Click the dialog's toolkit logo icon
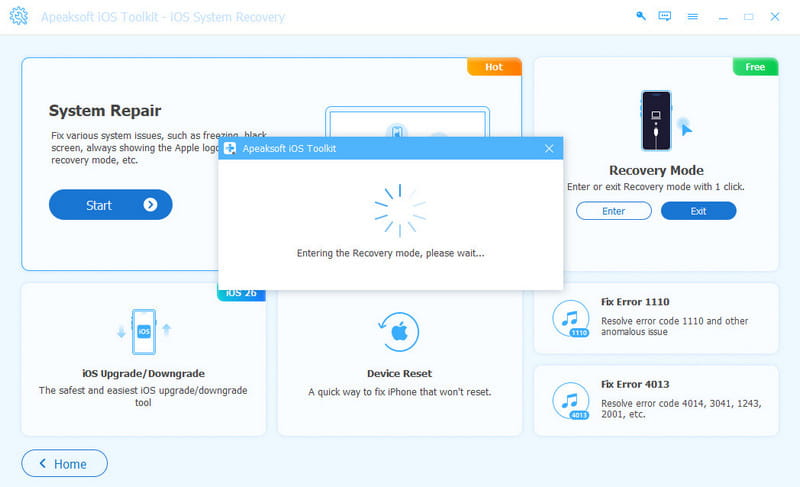The width and height of the screenshot is (800, 487). pos(230,148)
